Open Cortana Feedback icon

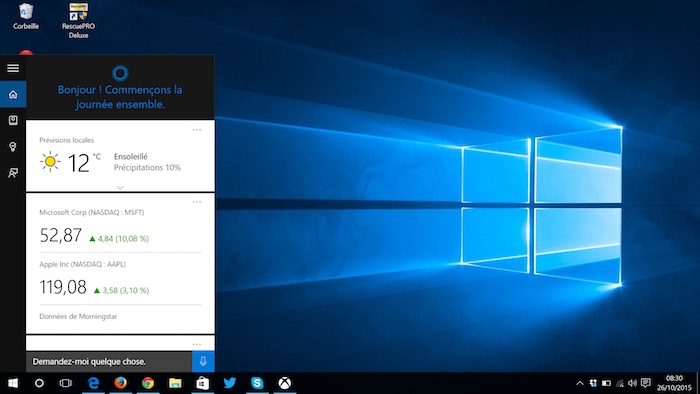(13, 173)
